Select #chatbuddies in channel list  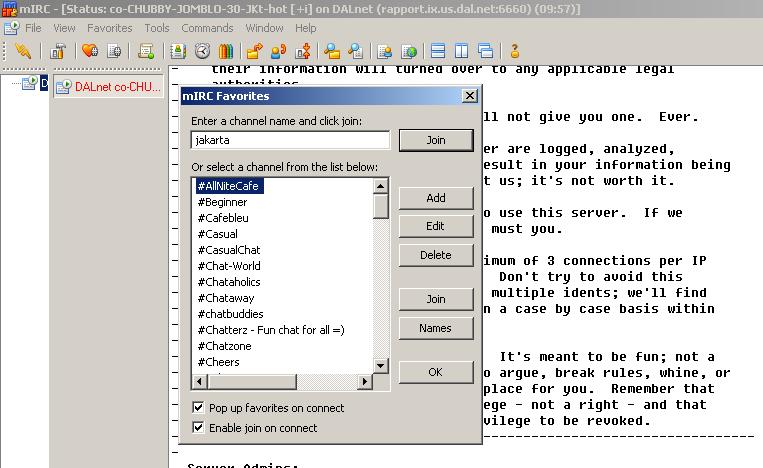230,314
